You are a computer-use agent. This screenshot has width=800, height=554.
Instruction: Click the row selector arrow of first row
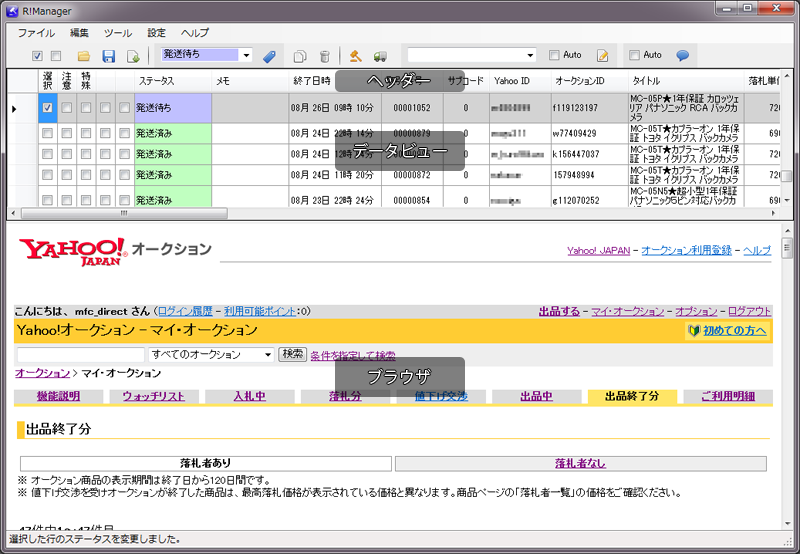14,108
